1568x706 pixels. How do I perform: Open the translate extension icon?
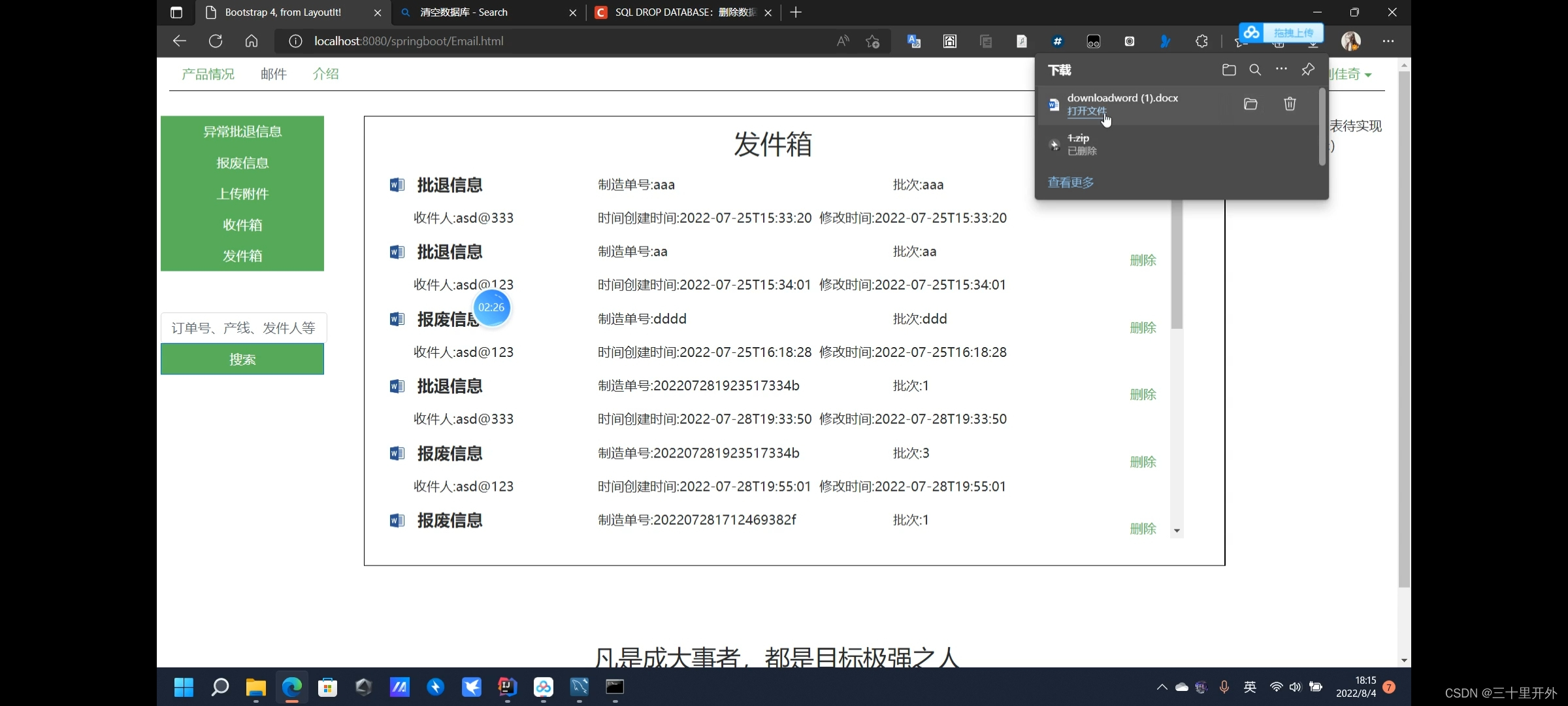[914, 41]
